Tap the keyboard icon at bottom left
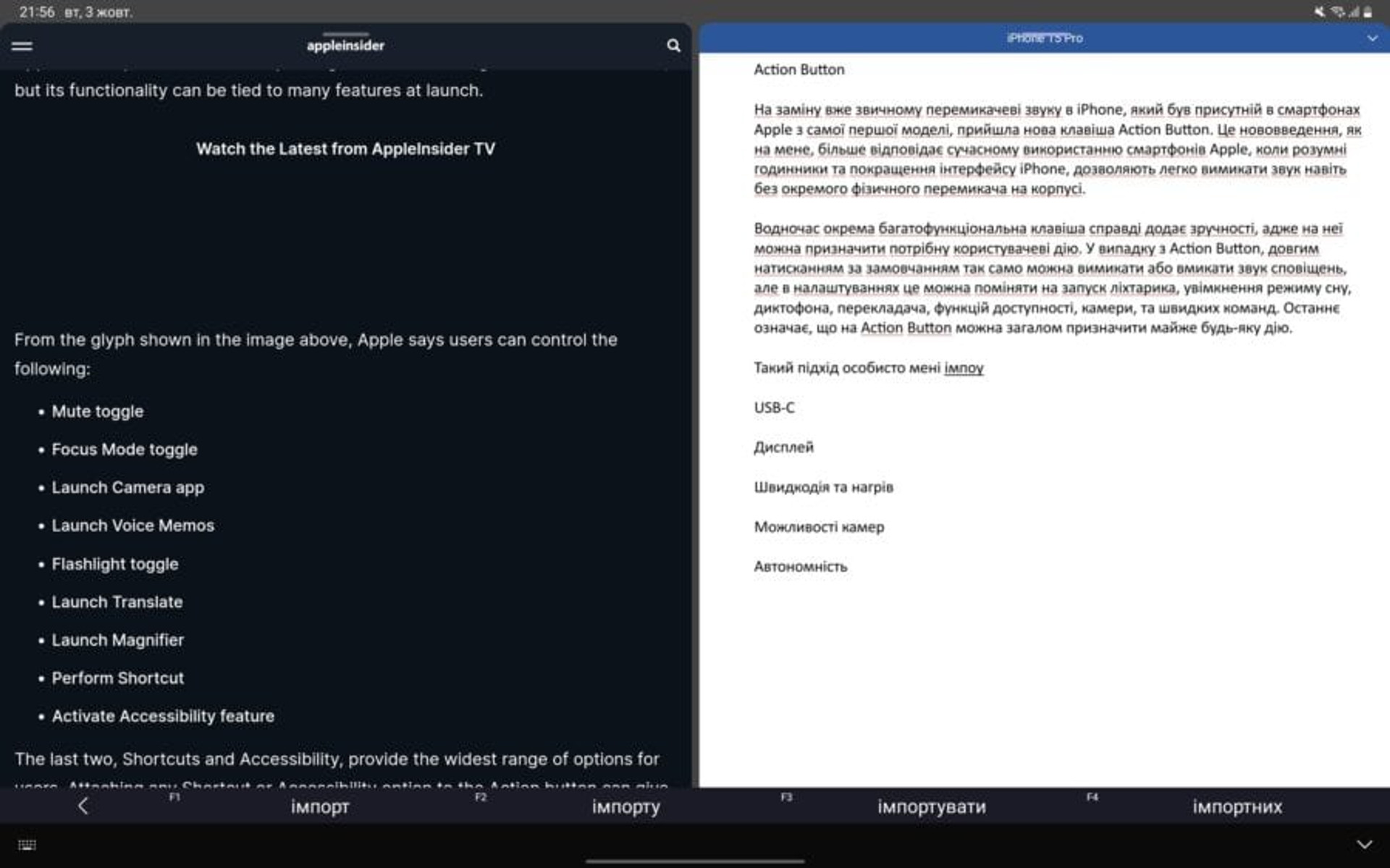The height and width of the screenshot is (868, 1390). coord(27,845)
